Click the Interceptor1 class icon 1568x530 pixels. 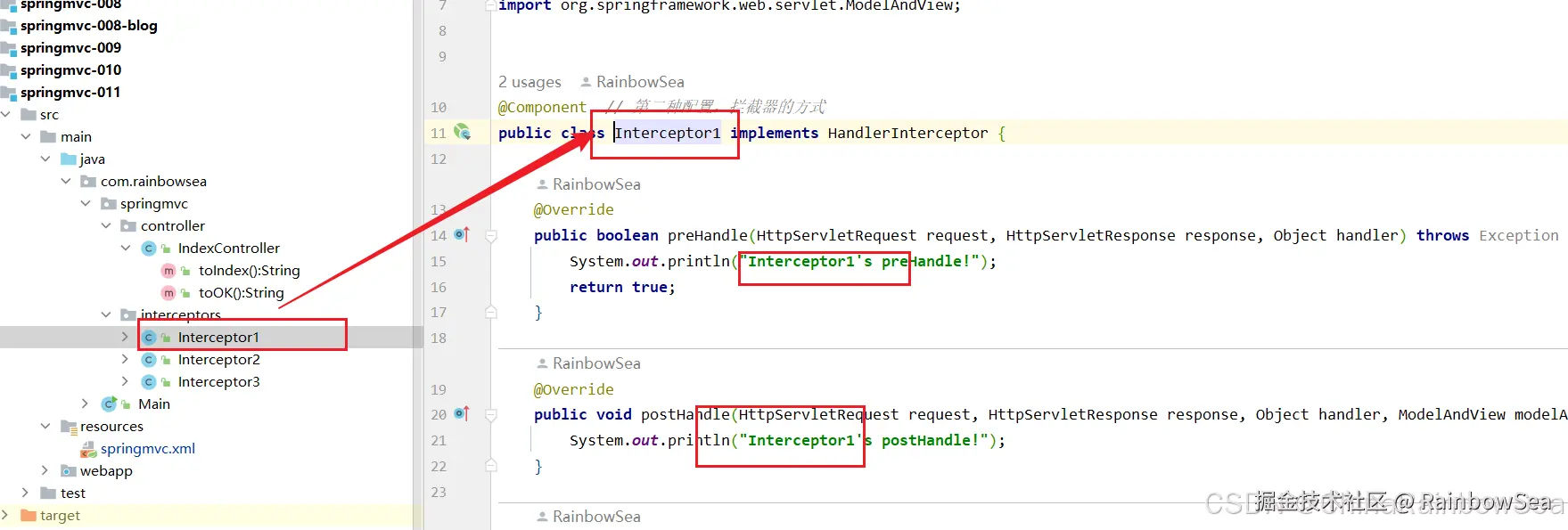[x=149, y=338]
